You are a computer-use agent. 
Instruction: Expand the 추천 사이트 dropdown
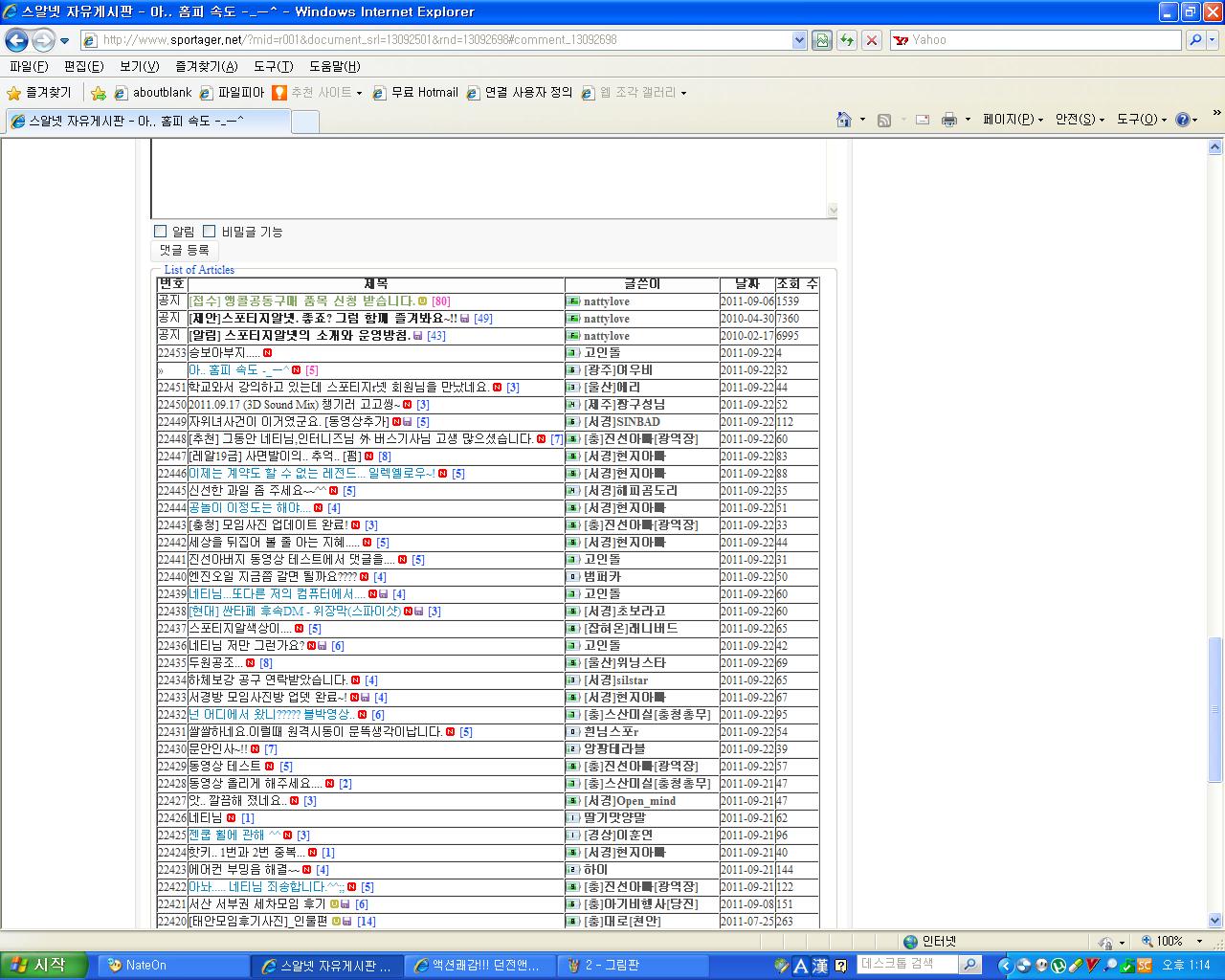coord(359,94)
